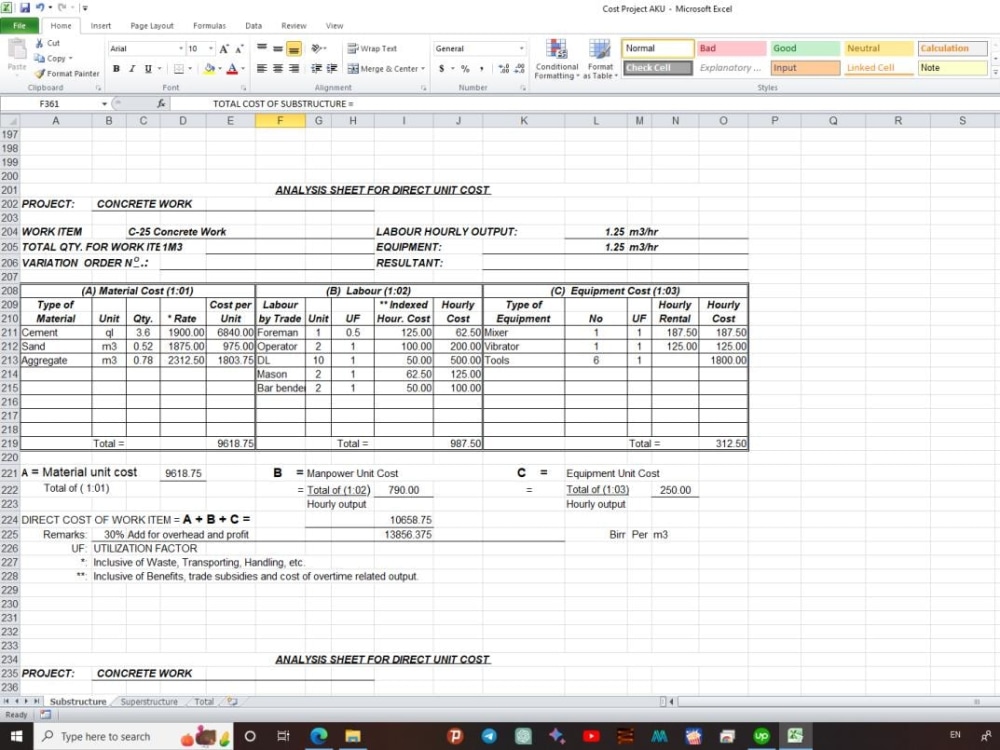
Task: Switch to the Data tab
Action: point(253,26)
